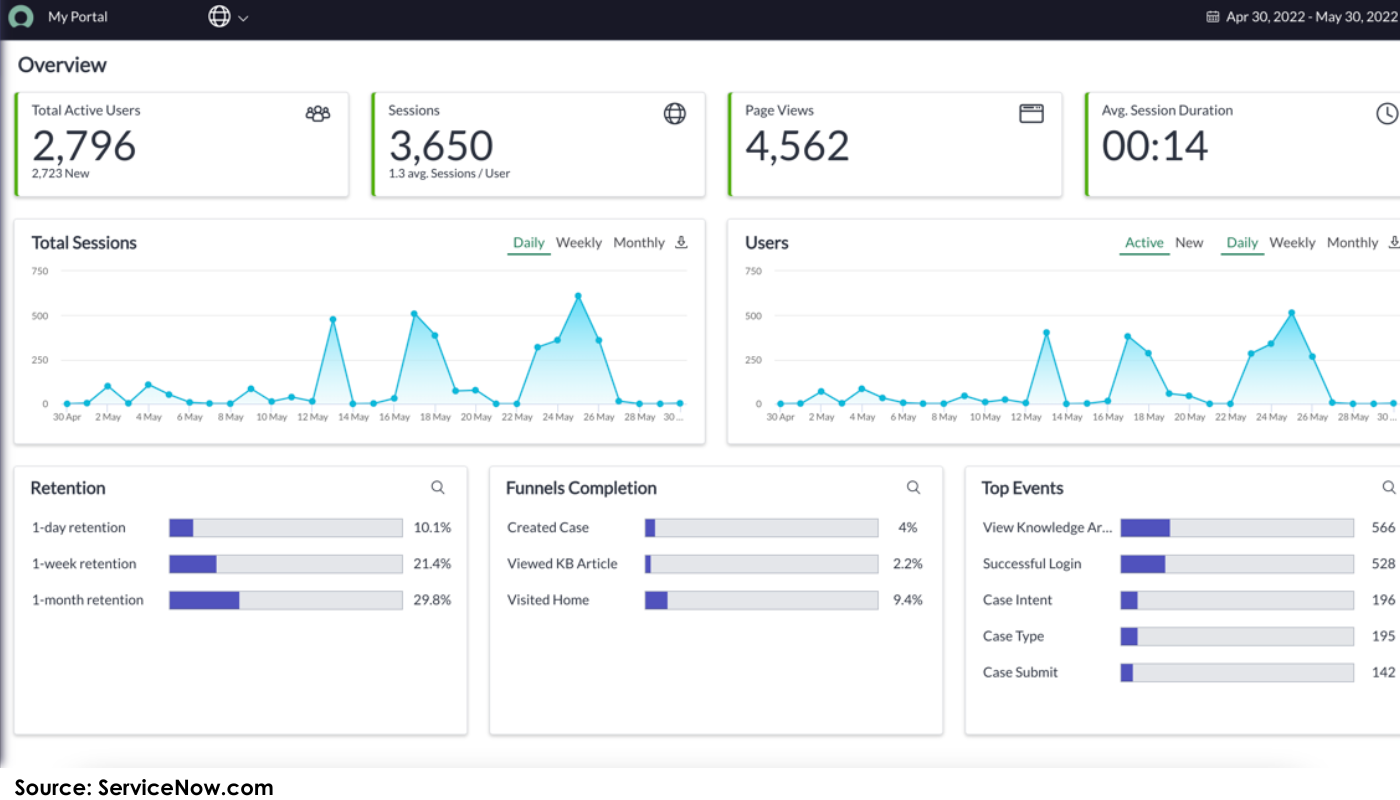1400x800 pixels.
Task: Click the globe icon on the Sessions card
Action: tap(675, 113)
